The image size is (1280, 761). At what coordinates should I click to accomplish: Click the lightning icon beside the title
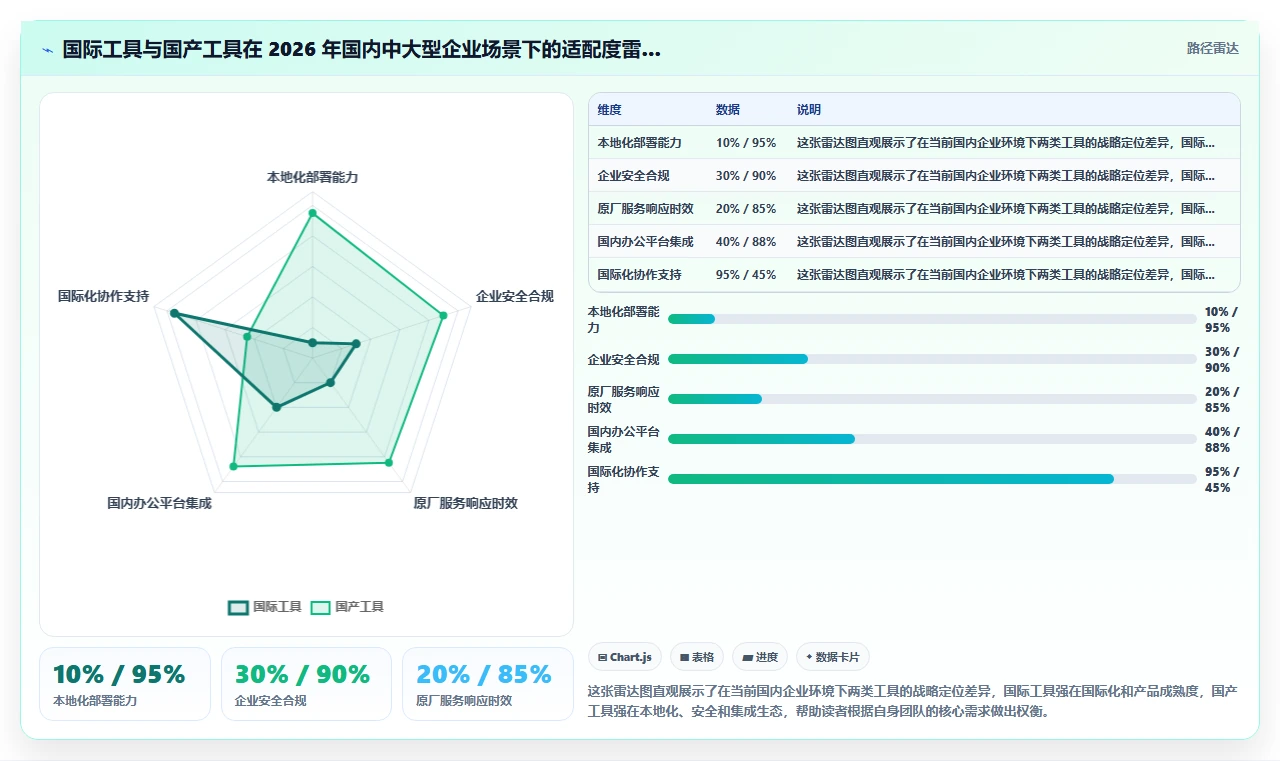point(47,50)
